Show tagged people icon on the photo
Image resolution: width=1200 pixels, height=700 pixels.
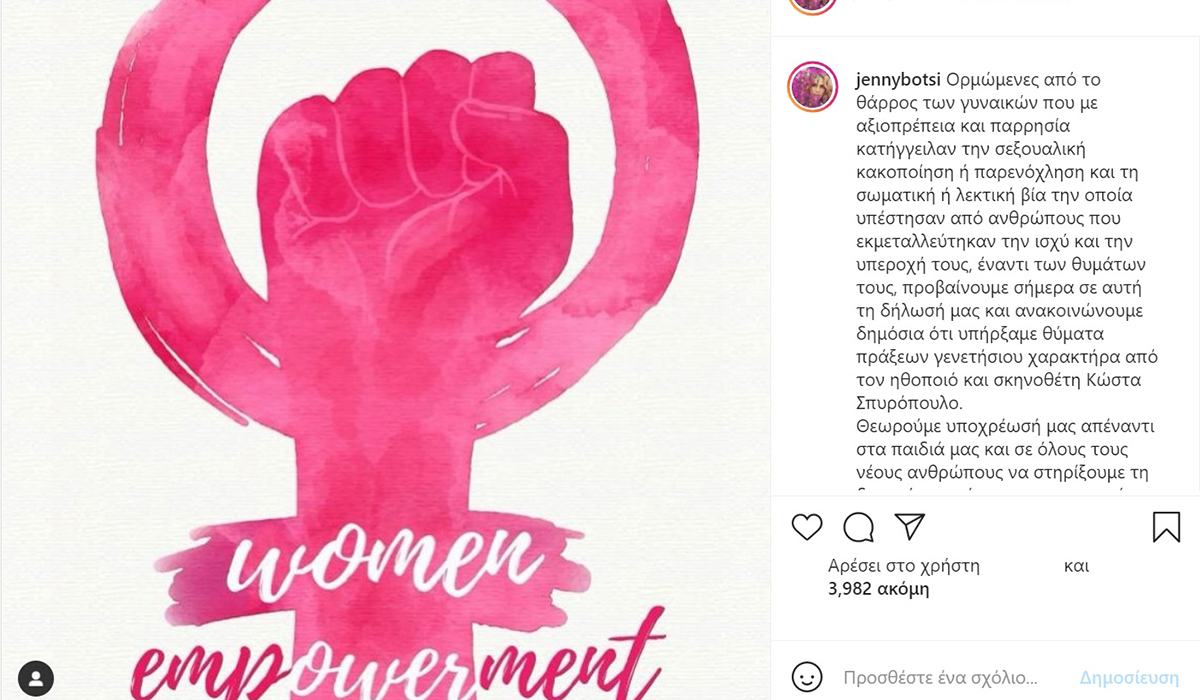(x=35, y=675)
